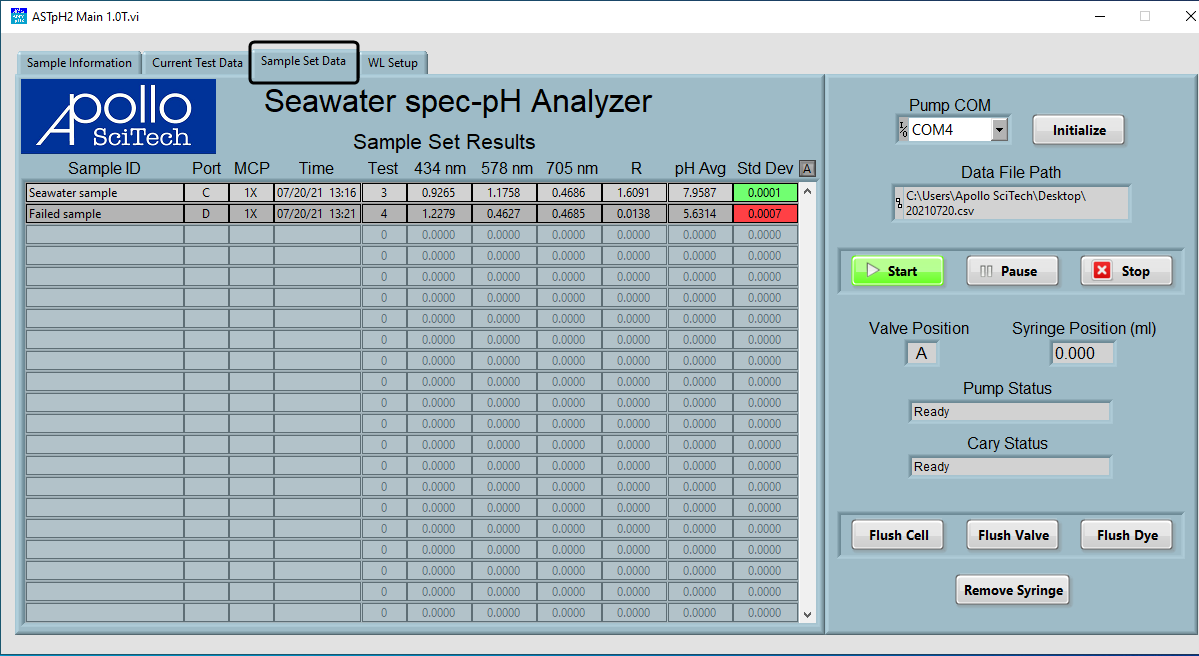
Task: Click the path icon in Data File Path
Action: pyautogui.click(x=899, y=204)
